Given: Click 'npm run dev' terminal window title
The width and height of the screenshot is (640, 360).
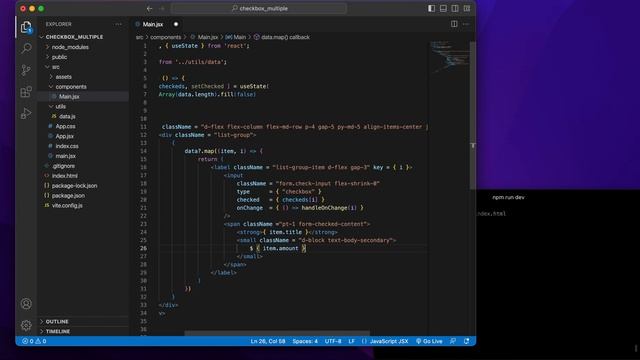Looking at the screenshot, I should tap(508, 197).
